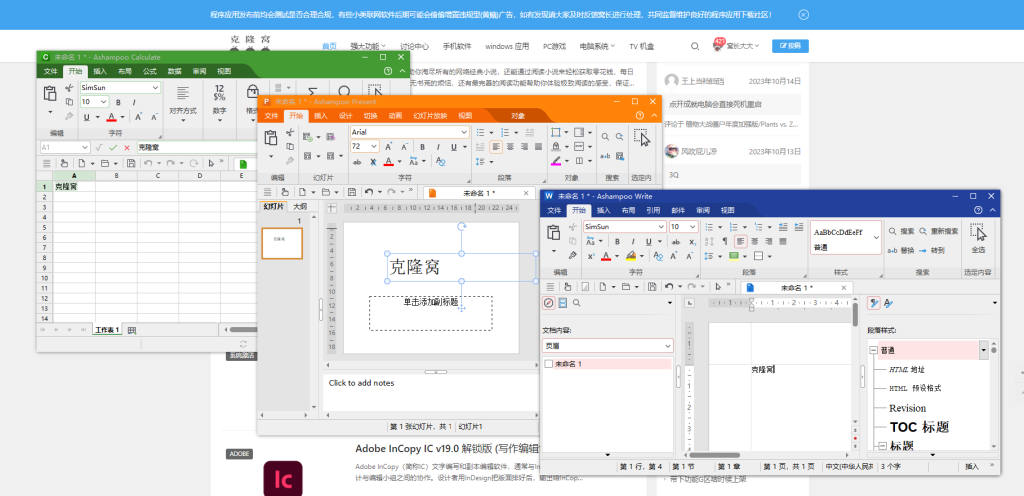Viewport: 1024px width, 496px height.
Task: Click the subscript icon in Write
Action: click(x=692, y=242)
